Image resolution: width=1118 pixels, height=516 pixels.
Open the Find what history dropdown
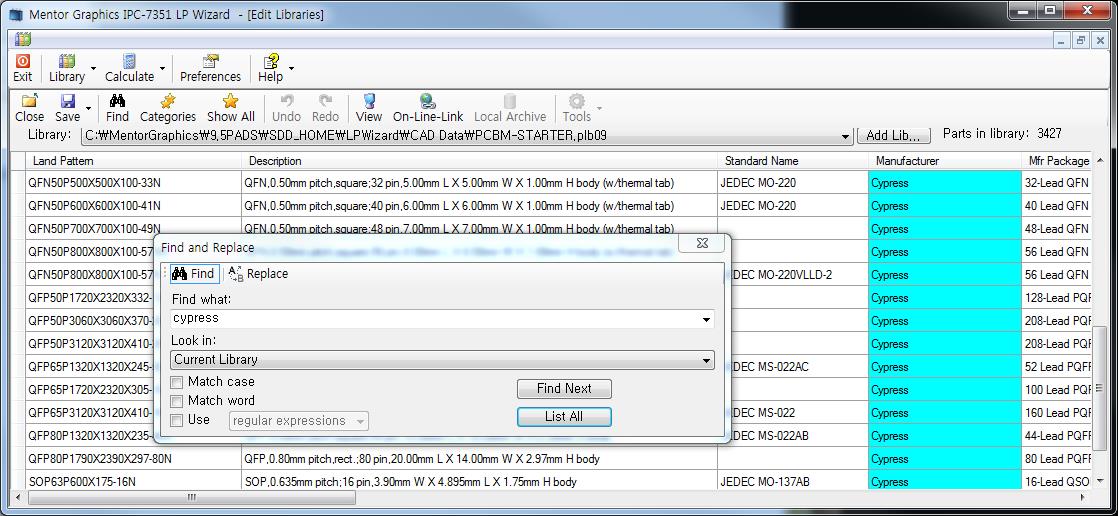pyautogui.click(x=707, y=320)
